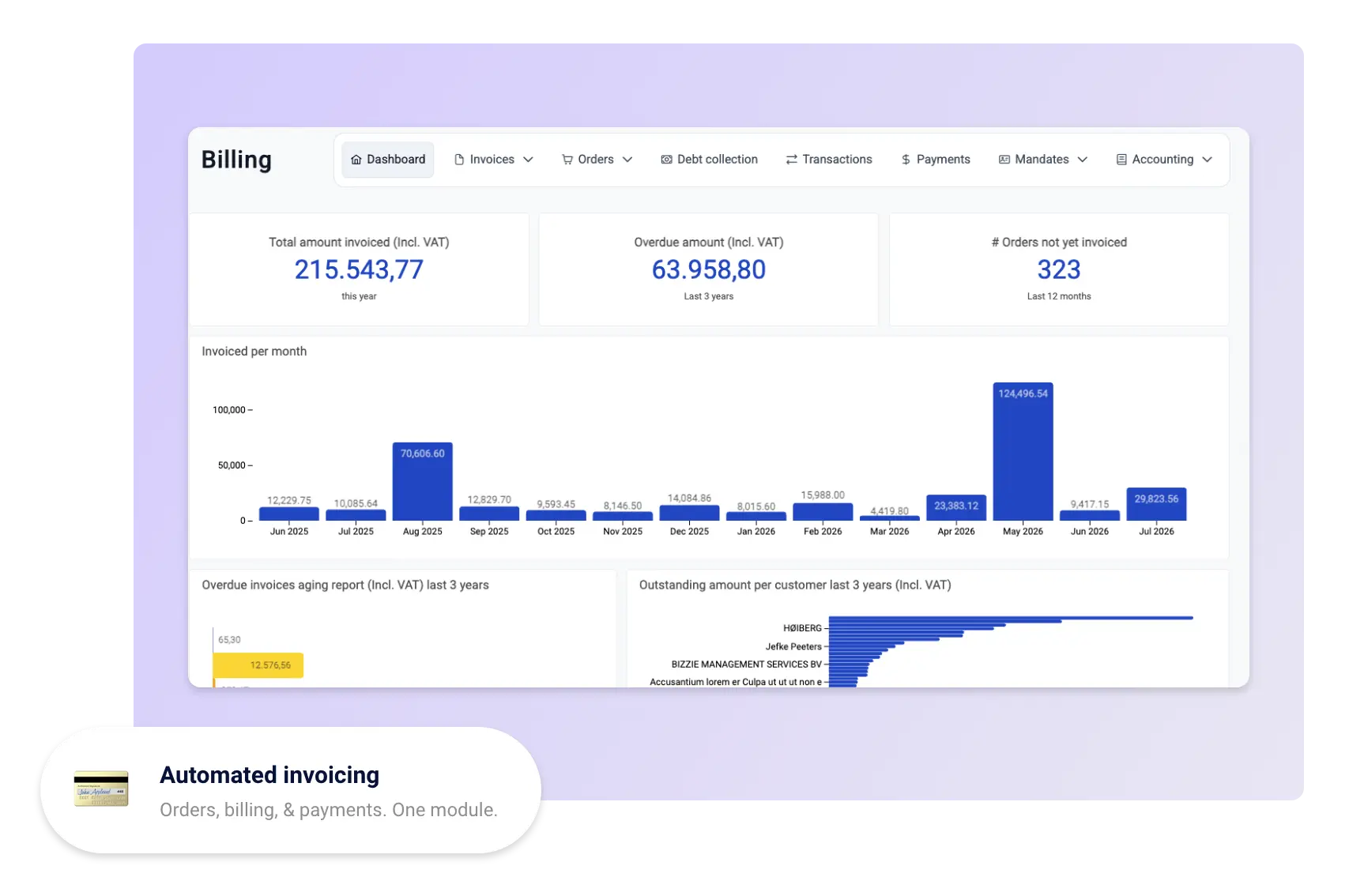The image size is (1349, 896).
Task: Go to Payments page
Action: (x=936, y=160)
